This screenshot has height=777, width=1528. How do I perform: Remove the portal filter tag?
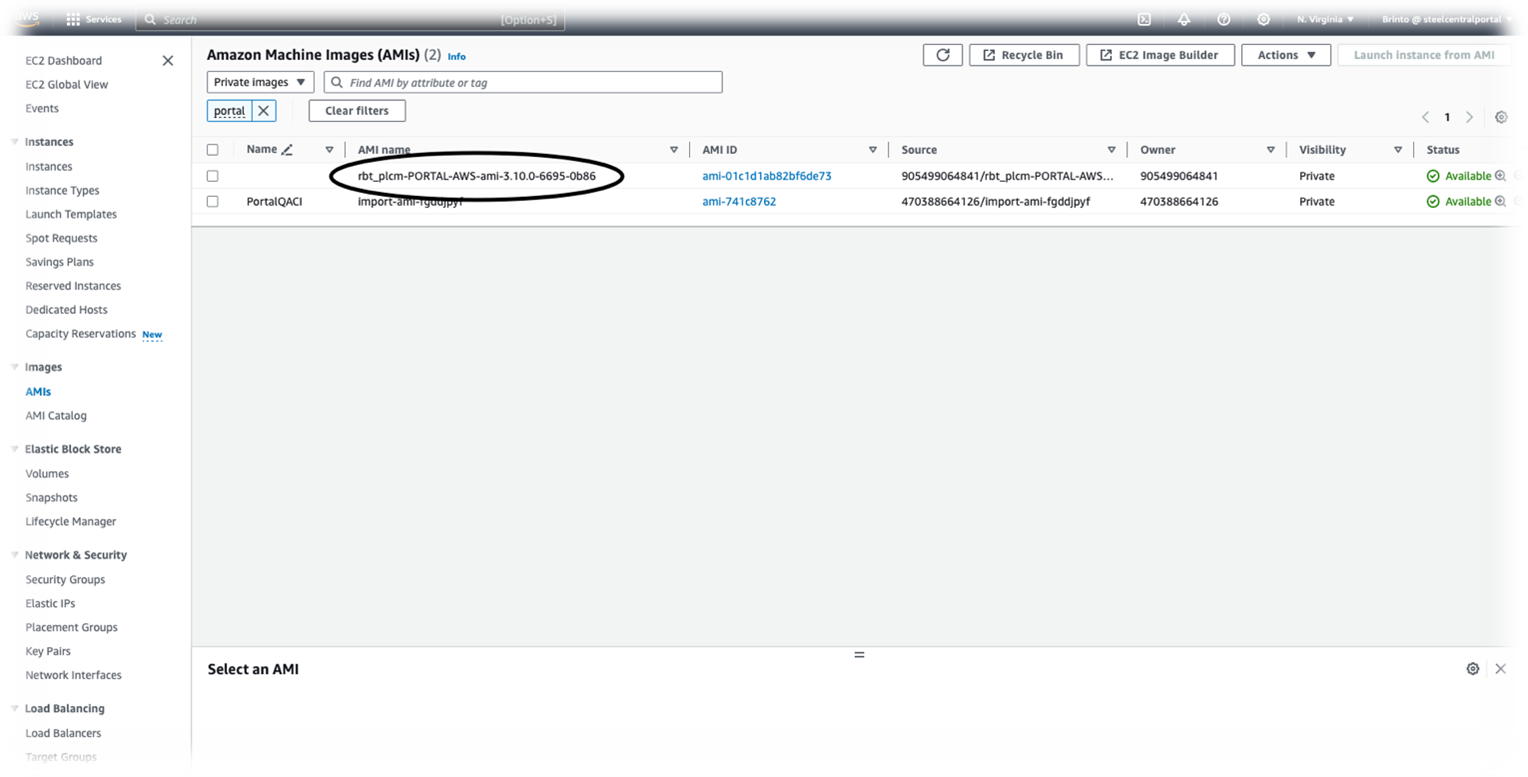point(263,111)
